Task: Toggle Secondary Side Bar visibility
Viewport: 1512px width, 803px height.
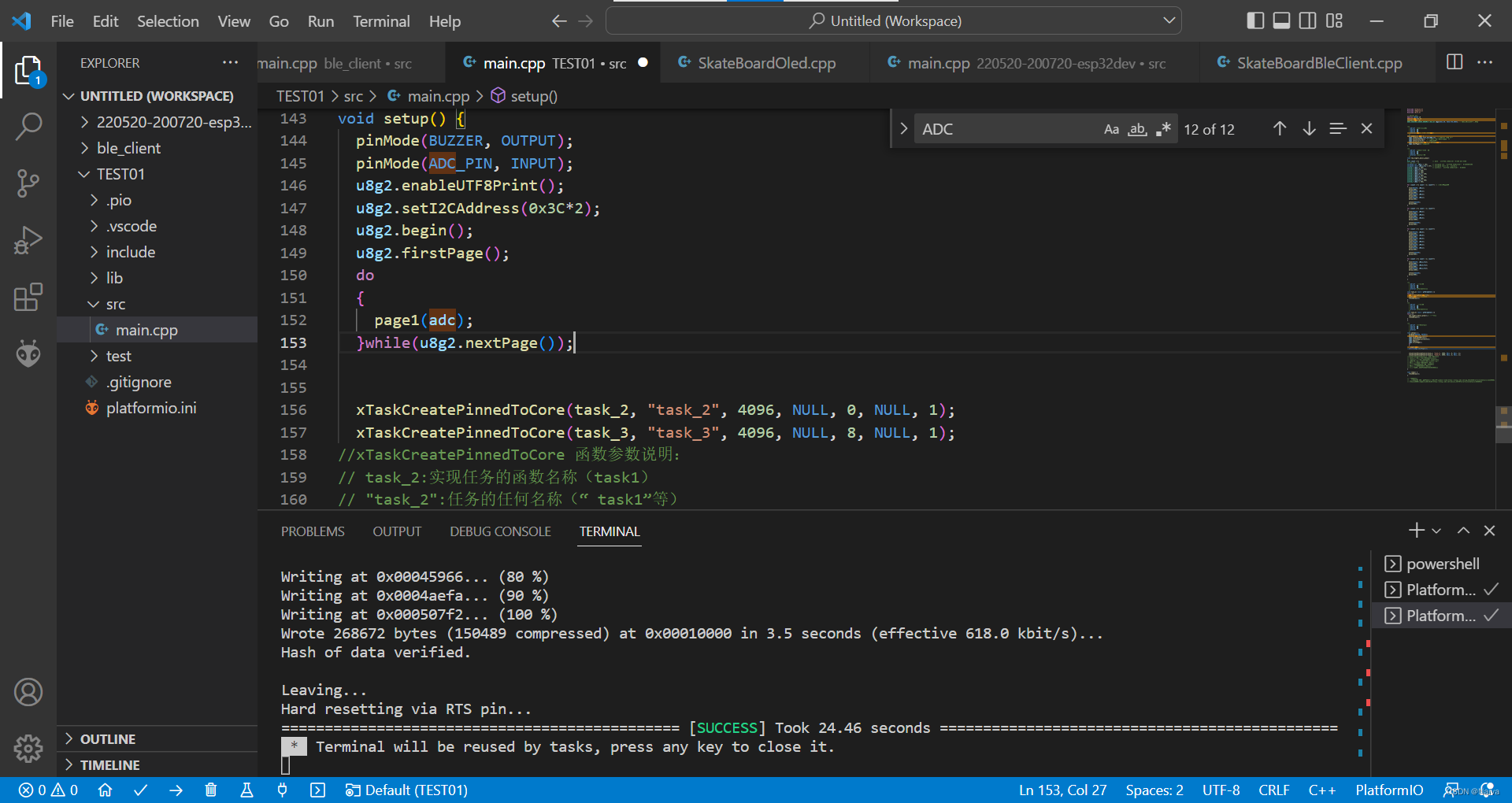Action: click(x=1307, y=20)
